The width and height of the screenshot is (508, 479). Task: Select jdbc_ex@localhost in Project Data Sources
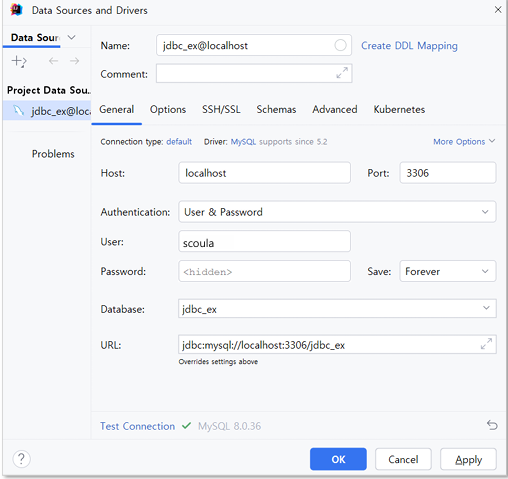(47, 111)
